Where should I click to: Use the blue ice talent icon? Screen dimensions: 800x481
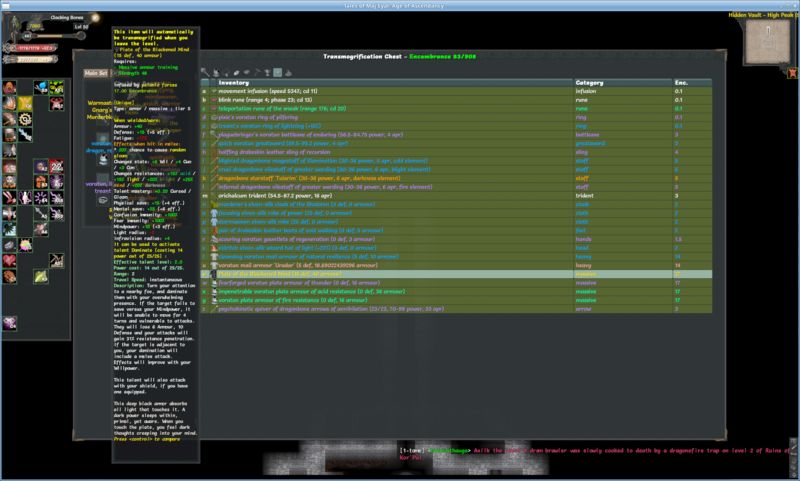(41, 87)
